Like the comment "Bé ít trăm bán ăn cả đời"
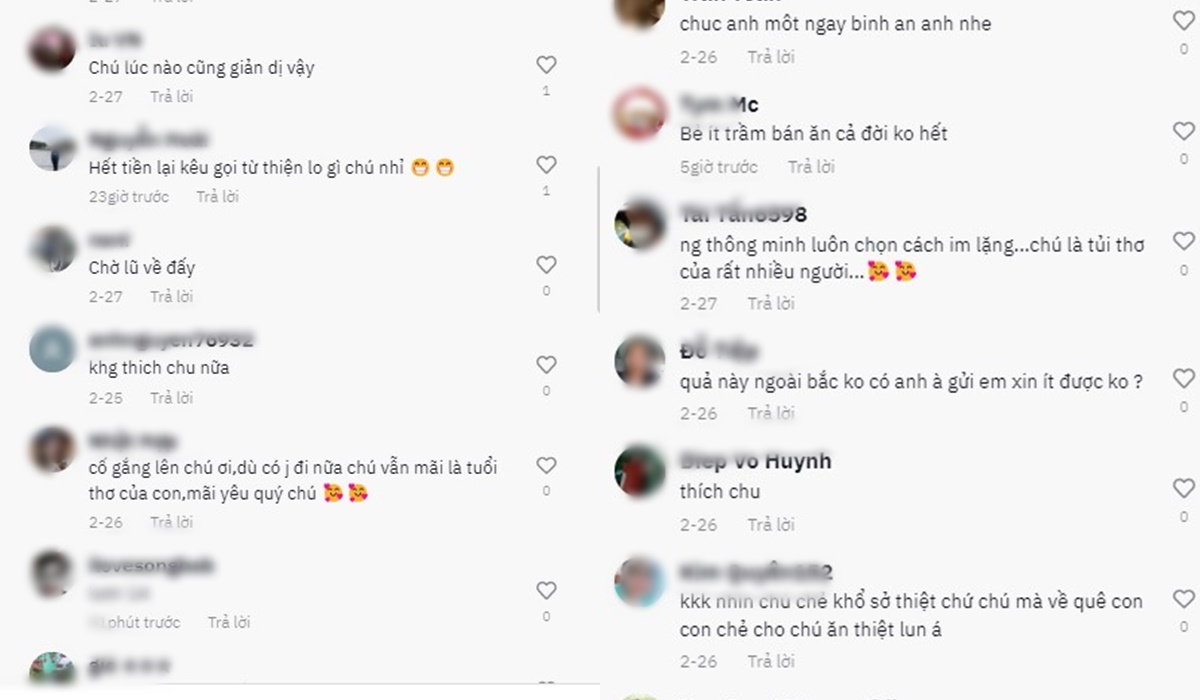Screen dimensions: 1200x700 pos(1184,131)
